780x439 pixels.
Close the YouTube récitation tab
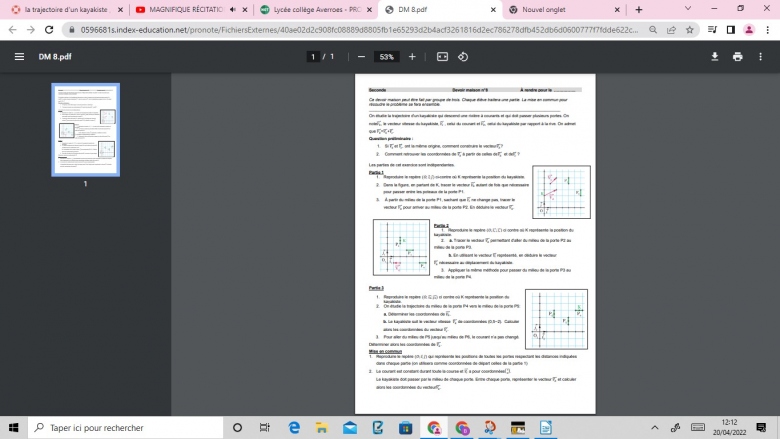click(x=245, y=9)
